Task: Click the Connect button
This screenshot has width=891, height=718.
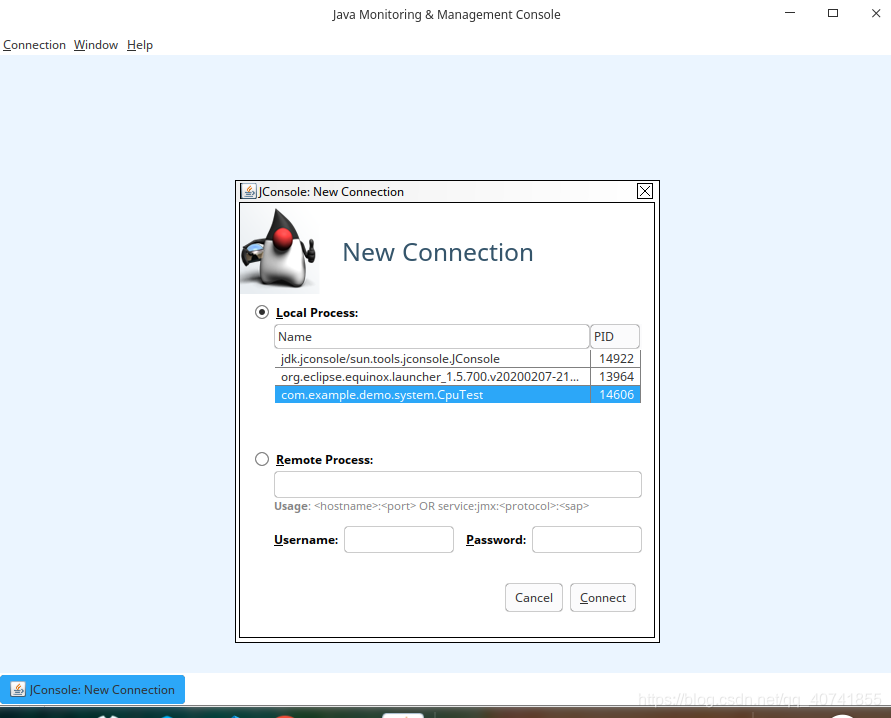Action: pos(602,598)
